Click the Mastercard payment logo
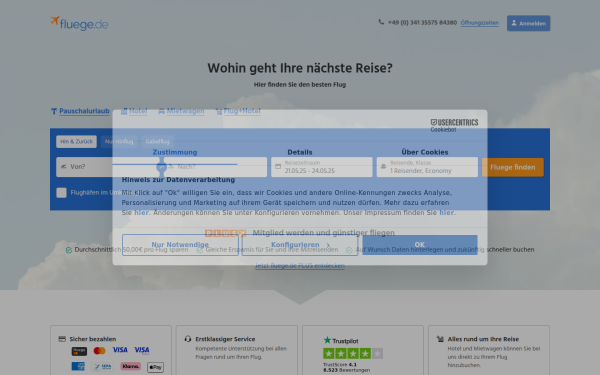Screen dimensions: 600x375 pos(99,351)
